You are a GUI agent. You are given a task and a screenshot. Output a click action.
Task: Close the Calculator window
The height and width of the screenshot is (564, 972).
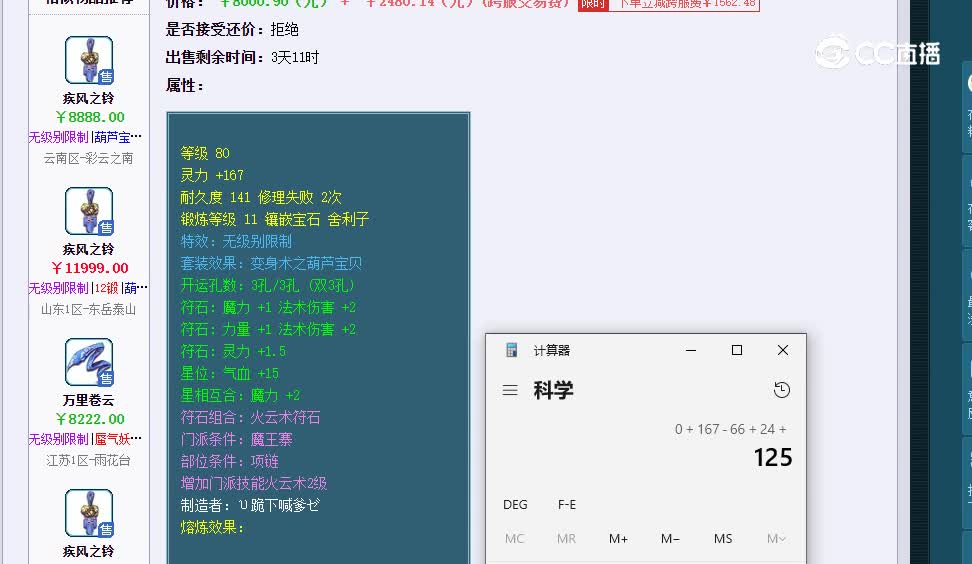[x=783, y=350]
